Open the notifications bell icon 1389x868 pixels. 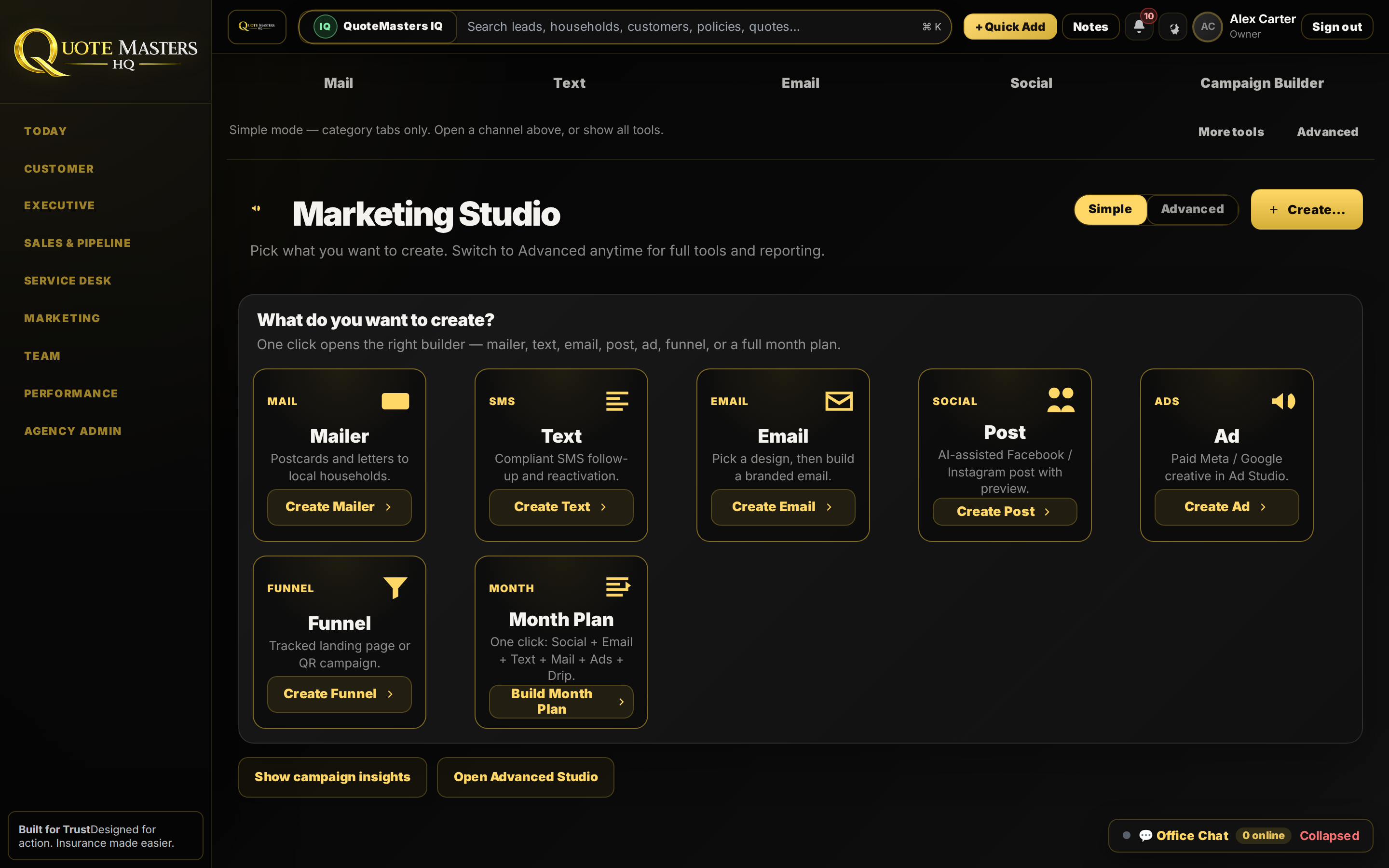coord(1139,27)
